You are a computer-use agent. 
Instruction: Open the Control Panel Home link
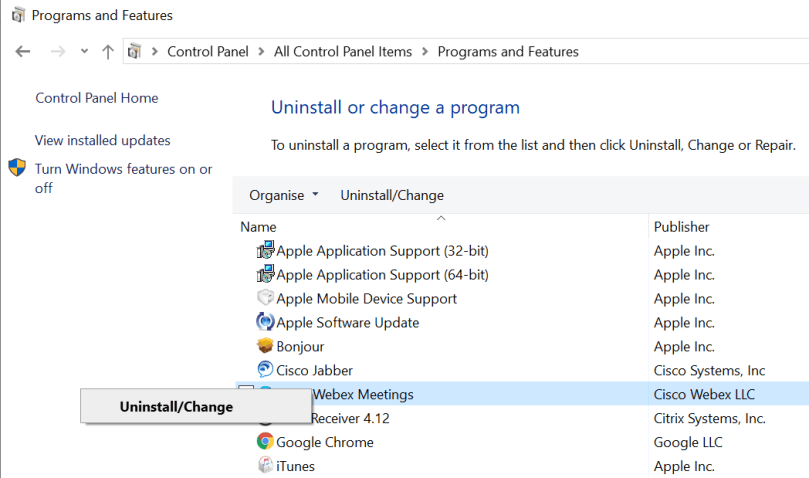click(x=97, y=98)
